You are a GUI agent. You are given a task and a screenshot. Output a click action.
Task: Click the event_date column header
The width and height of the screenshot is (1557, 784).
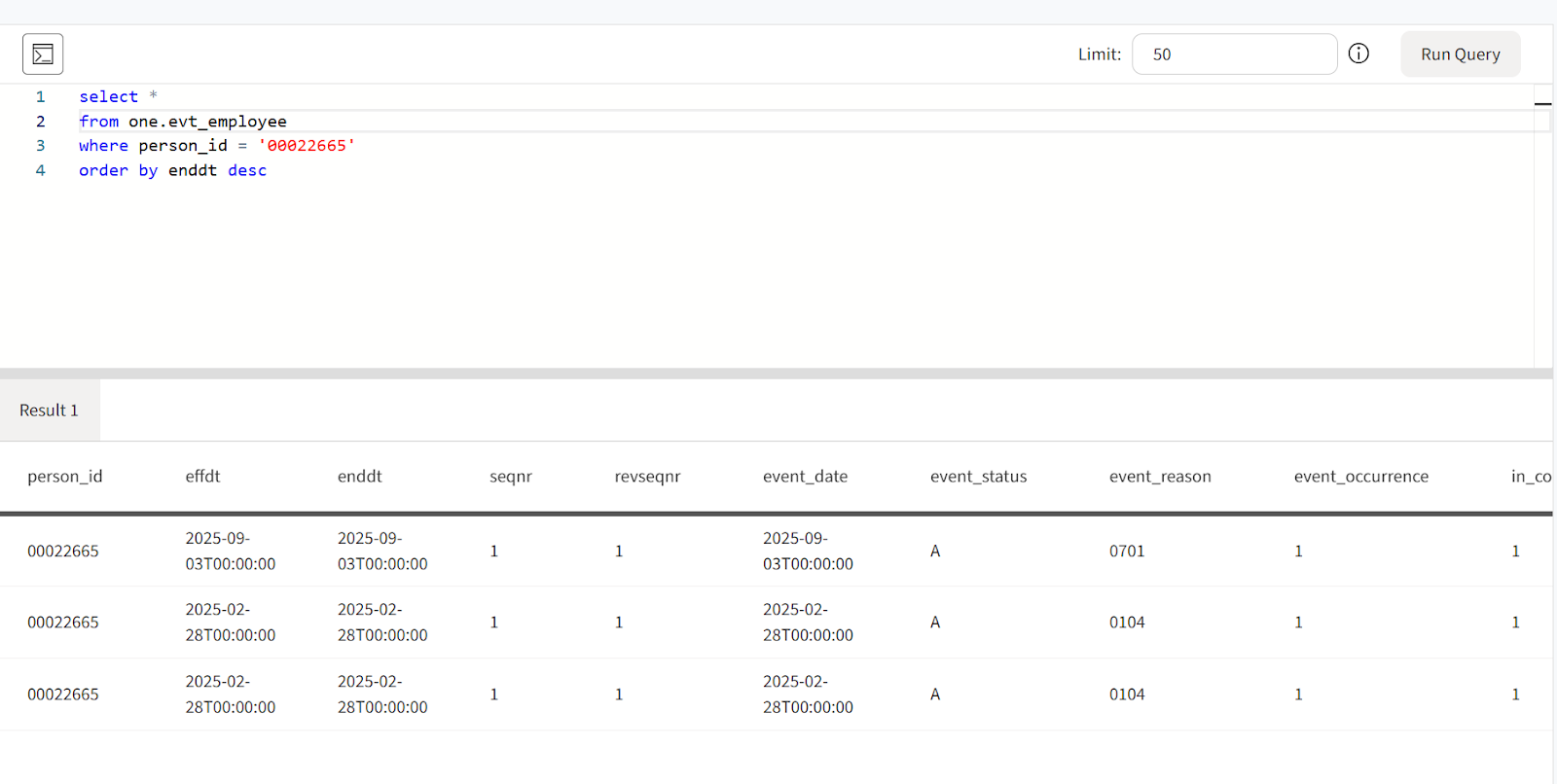(805, 477)
